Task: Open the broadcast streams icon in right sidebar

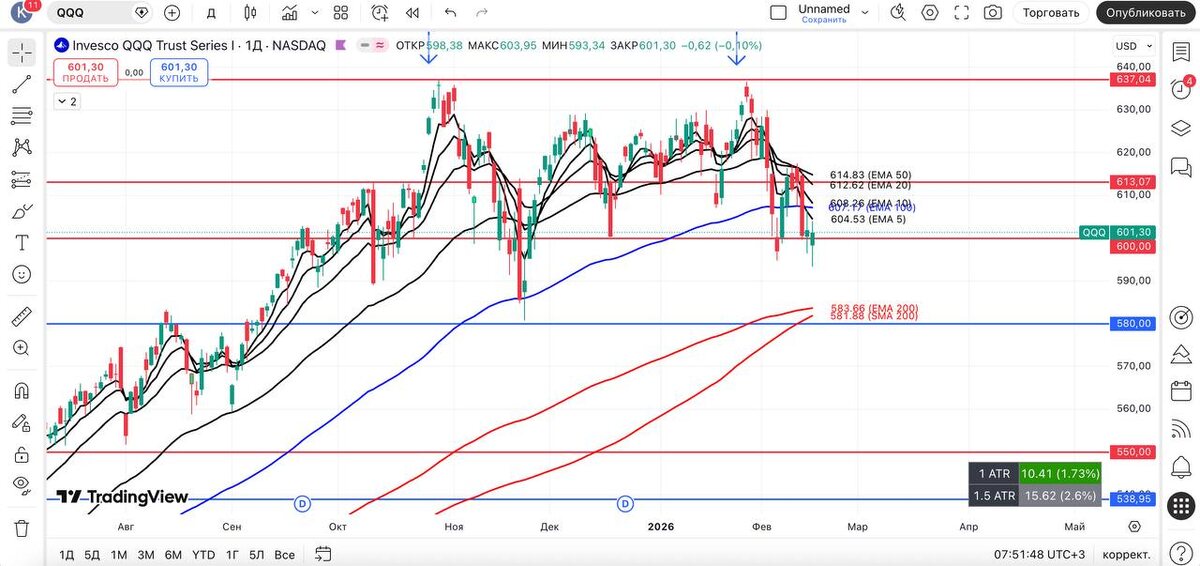Action: [1180, 430]
